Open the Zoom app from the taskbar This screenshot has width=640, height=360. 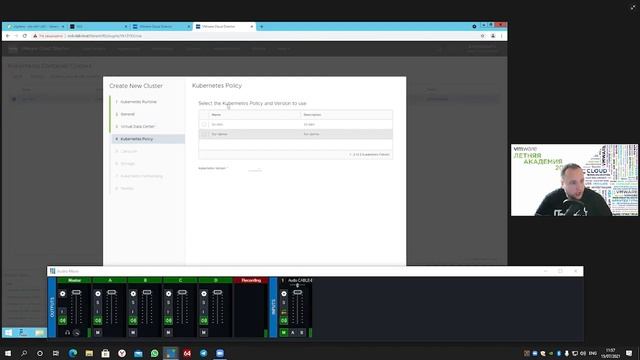tap(220, 353)
